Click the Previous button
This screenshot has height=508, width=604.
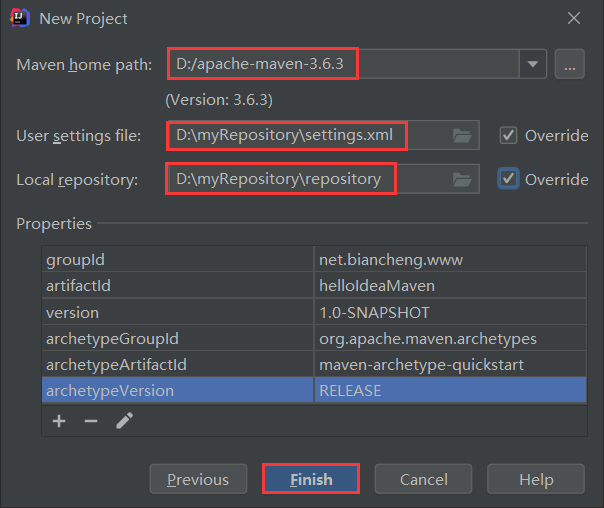click(198, 479)
